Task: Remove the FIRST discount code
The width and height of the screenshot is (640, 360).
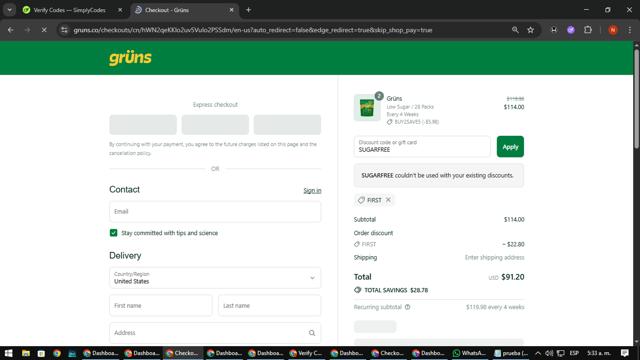Action: coord(388,200)
